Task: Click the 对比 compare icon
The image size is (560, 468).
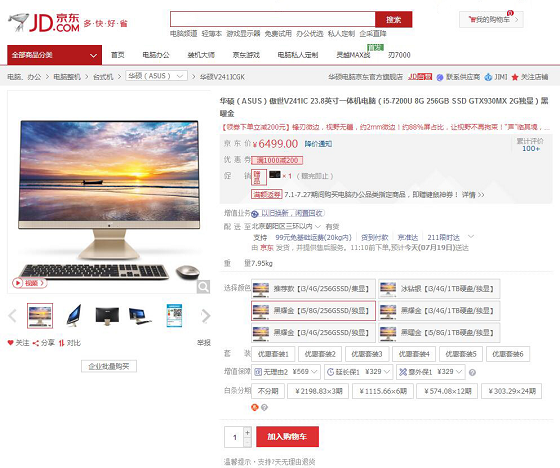Action: (61, 343)
